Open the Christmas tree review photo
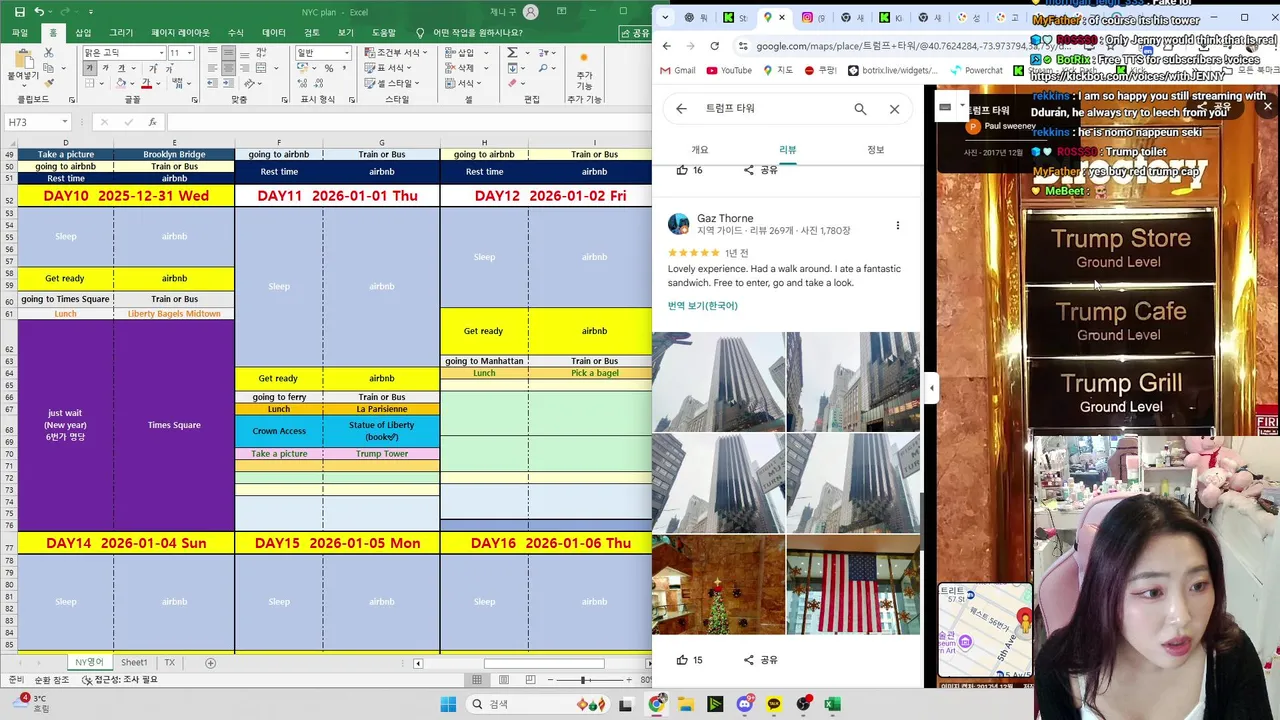Screen dimensions: 1280x720 pyautogui.click(x=718, y=584)
